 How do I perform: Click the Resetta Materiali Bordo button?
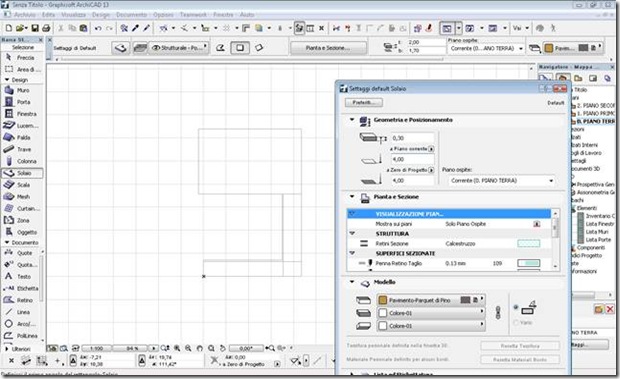[x=520, y=360]
